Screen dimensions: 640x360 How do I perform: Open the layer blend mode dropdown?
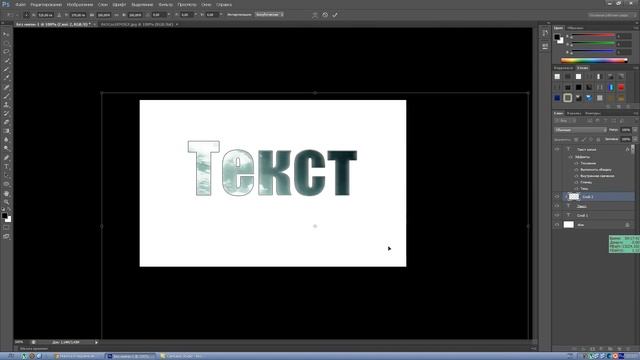[x=580, y=130]
